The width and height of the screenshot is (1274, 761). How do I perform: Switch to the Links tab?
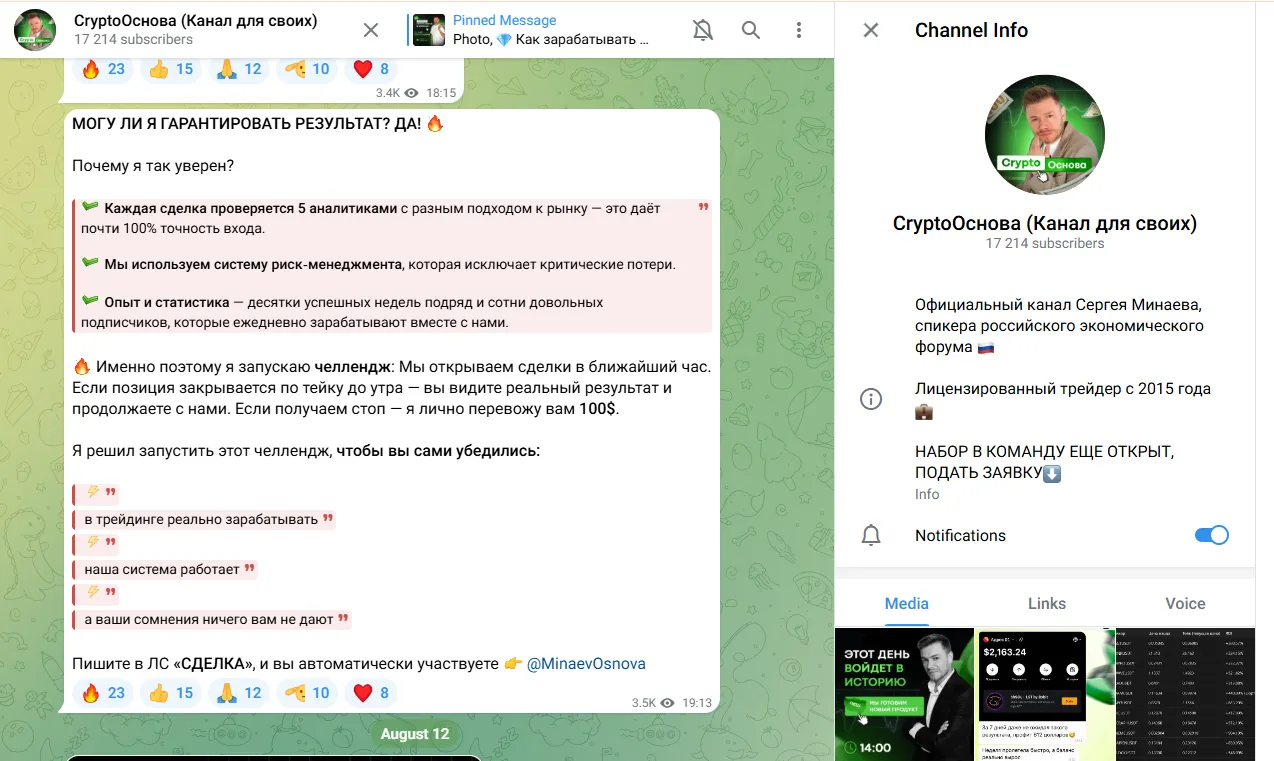1047,603
